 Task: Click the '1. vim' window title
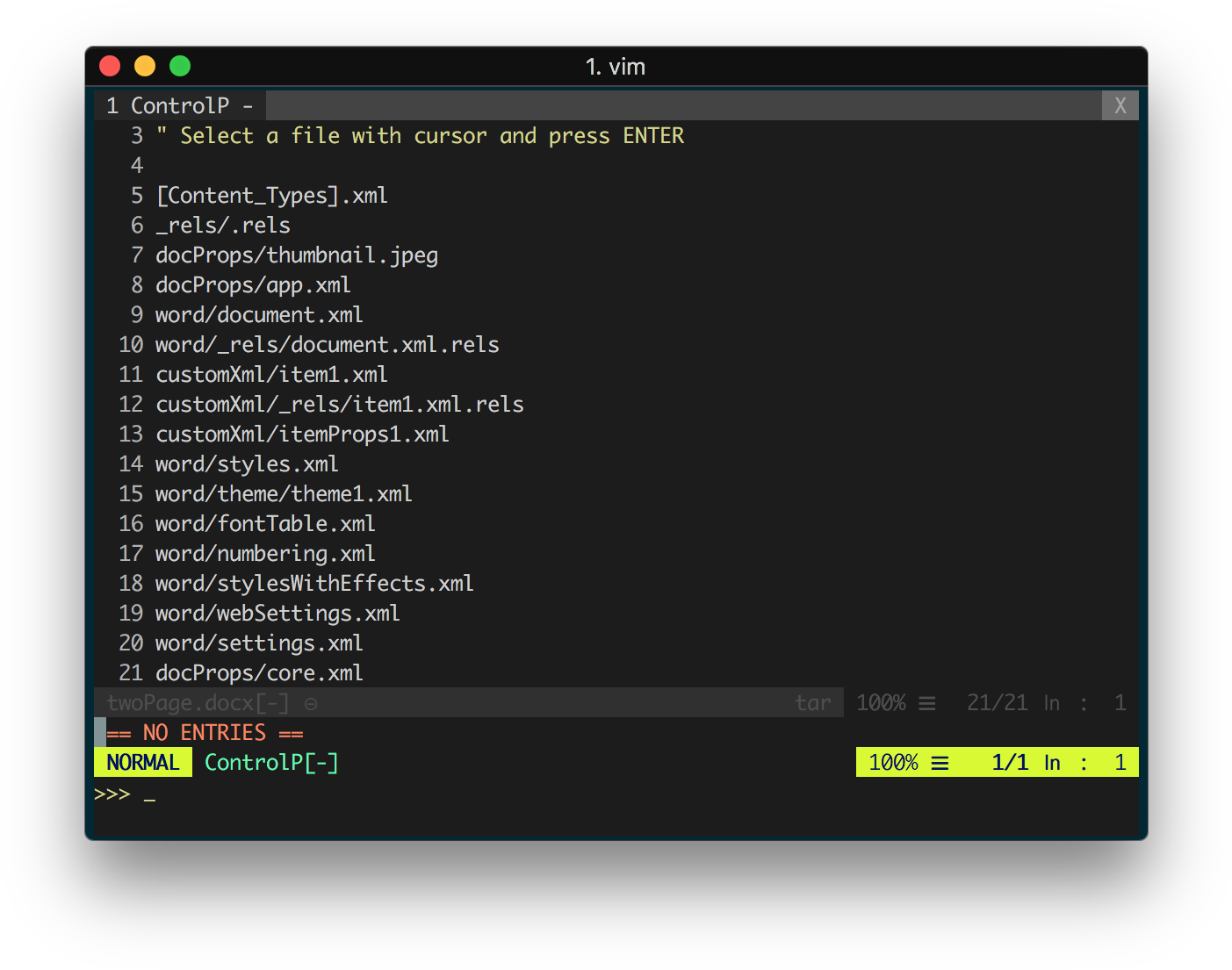click(x=616, y=67)
